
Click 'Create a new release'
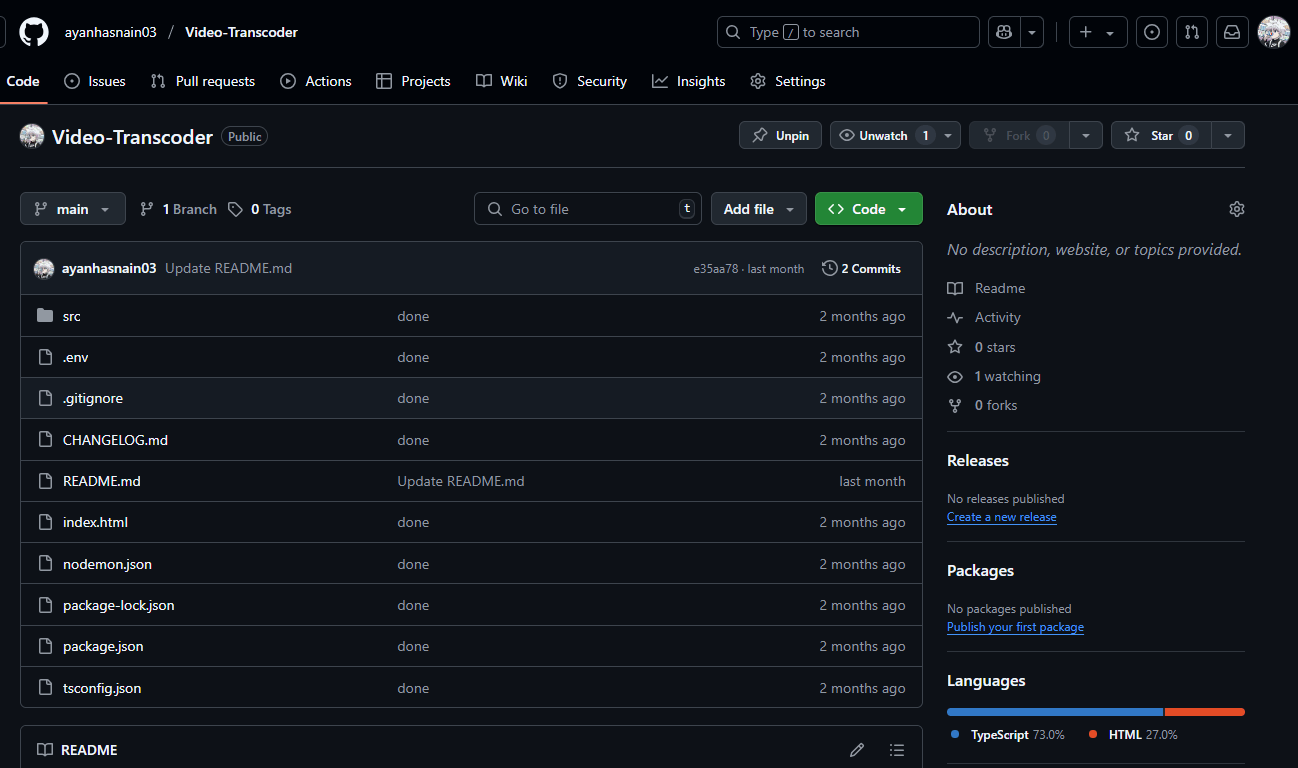coord(1002,517)
